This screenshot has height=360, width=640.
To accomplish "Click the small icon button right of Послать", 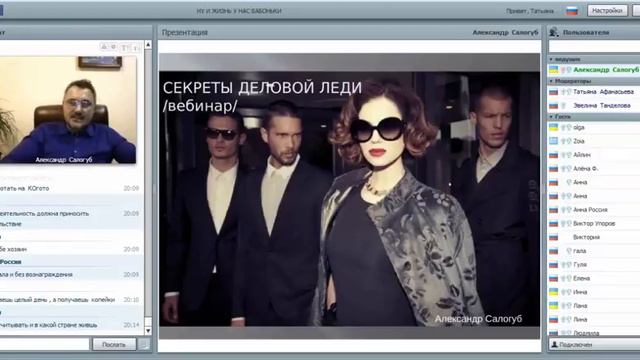I will 144,344.
